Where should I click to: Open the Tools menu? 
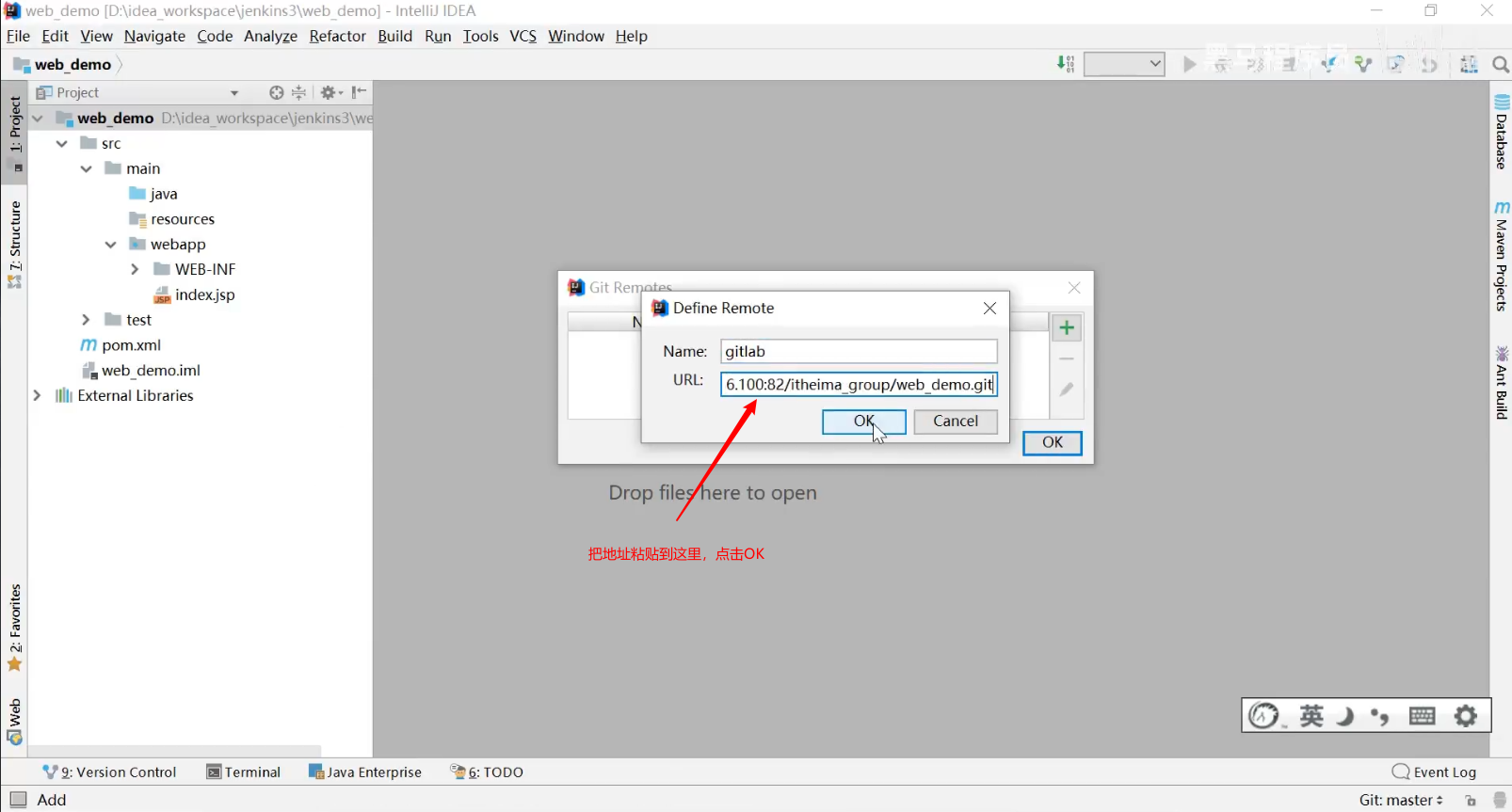(480, 36)
